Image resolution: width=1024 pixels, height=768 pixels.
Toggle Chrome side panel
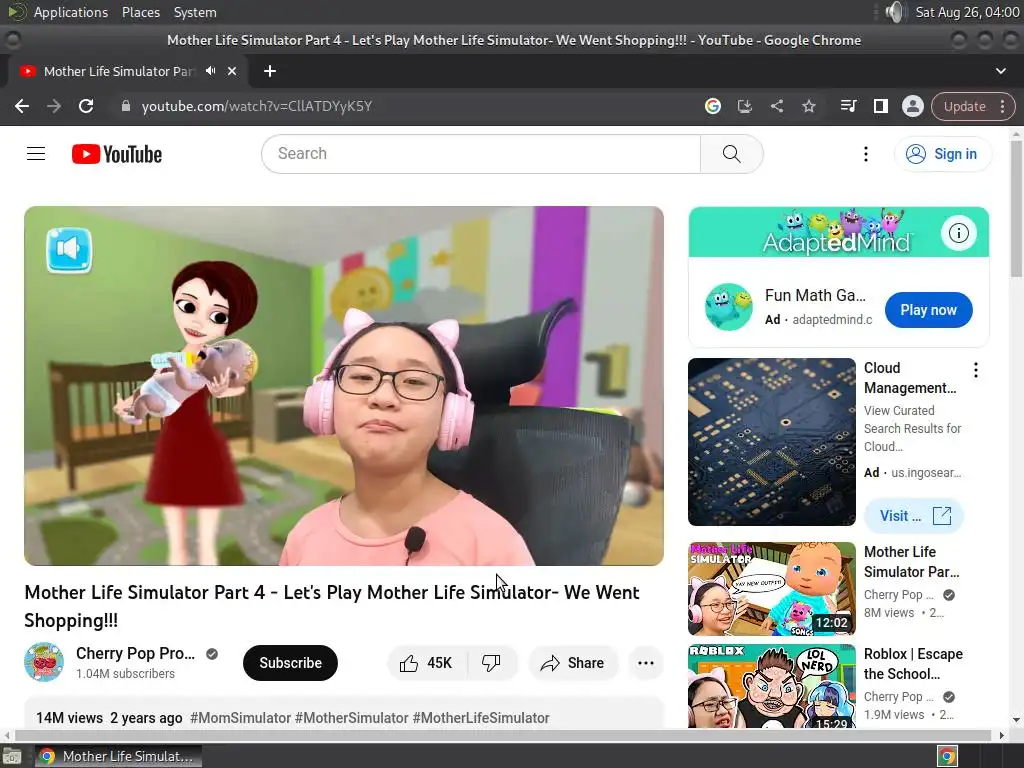[x=880, y=106]
